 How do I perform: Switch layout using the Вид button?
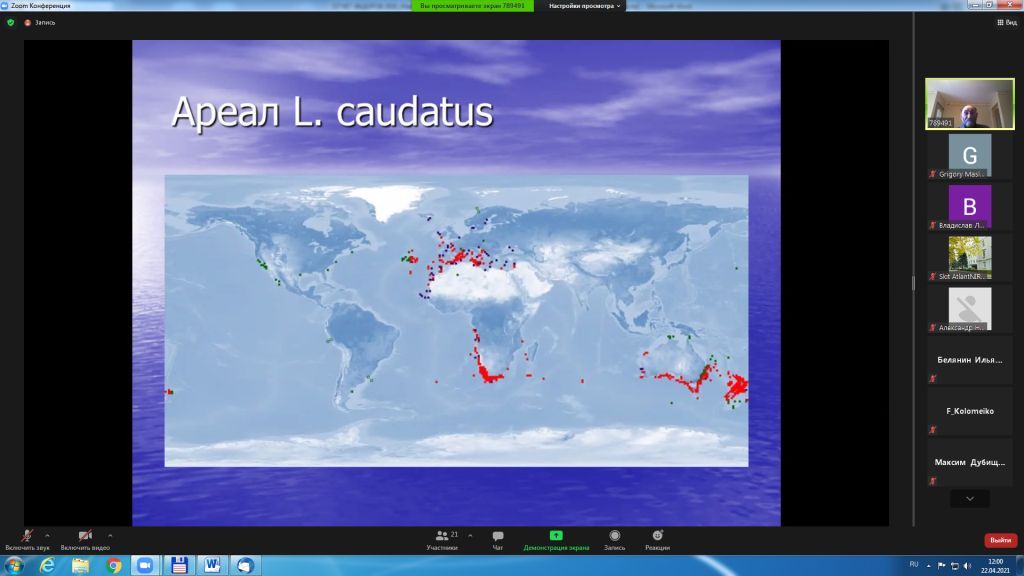pyautogui.click(x=1005, y=22)
